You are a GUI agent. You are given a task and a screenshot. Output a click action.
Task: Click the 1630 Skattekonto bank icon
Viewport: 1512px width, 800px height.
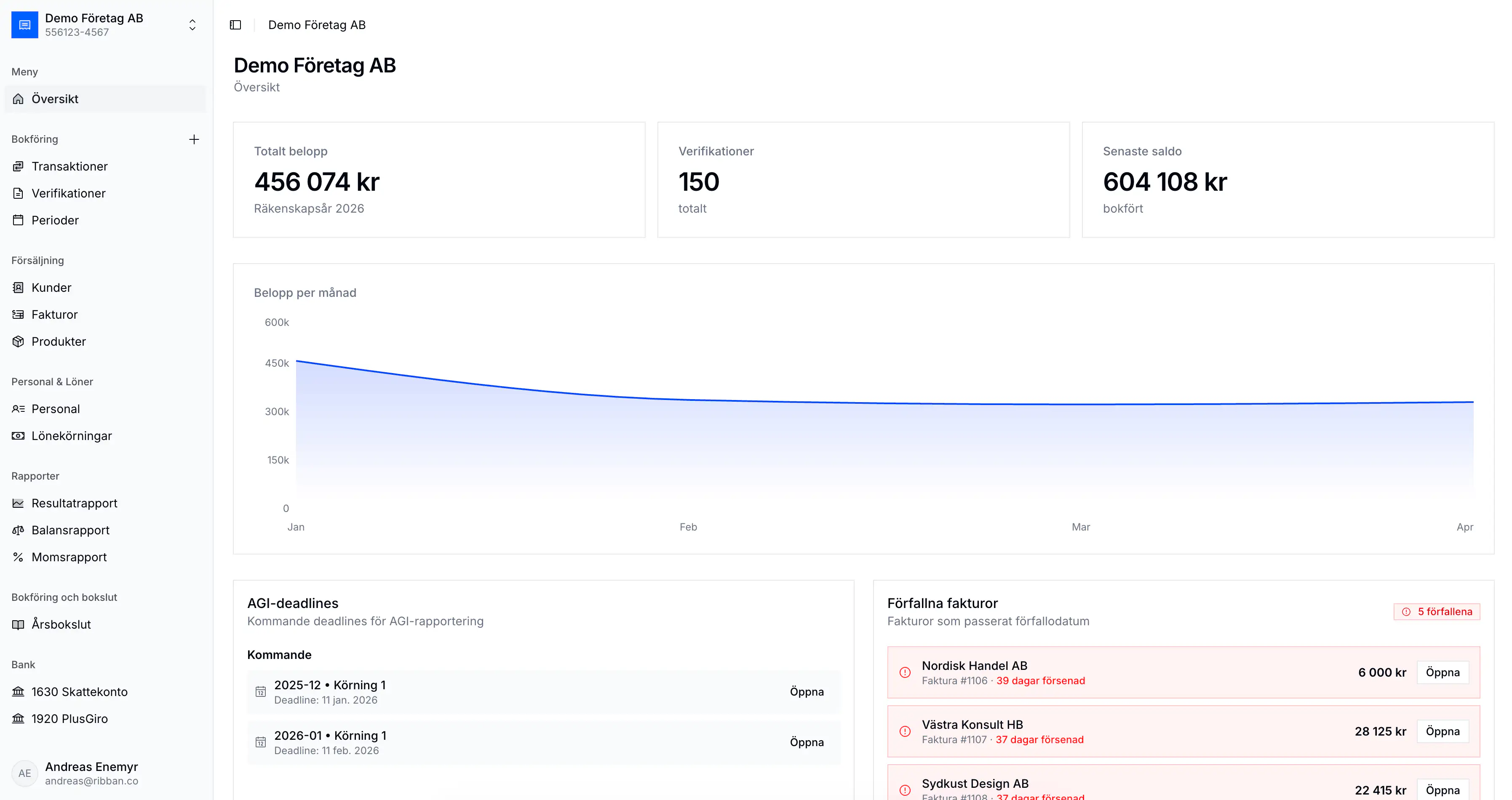click(x=18, y=691)
